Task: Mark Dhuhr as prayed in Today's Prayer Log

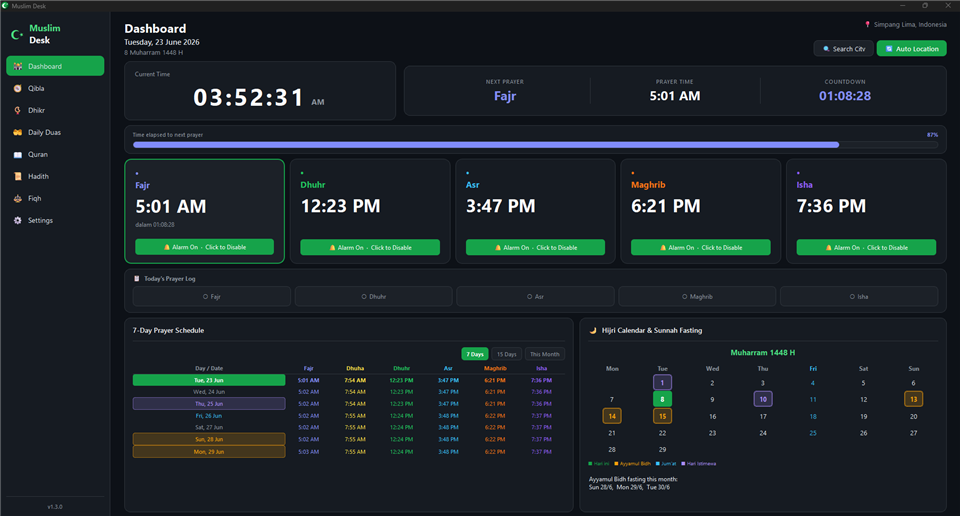Action: (x=373, y=296)
